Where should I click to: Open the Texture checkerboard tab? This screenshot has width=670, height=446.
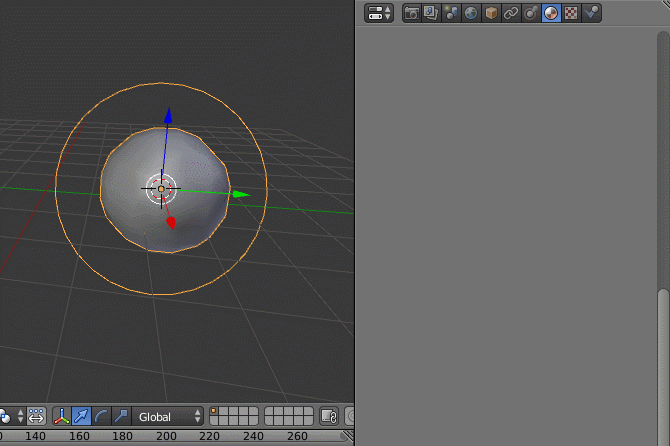[571, 13]
